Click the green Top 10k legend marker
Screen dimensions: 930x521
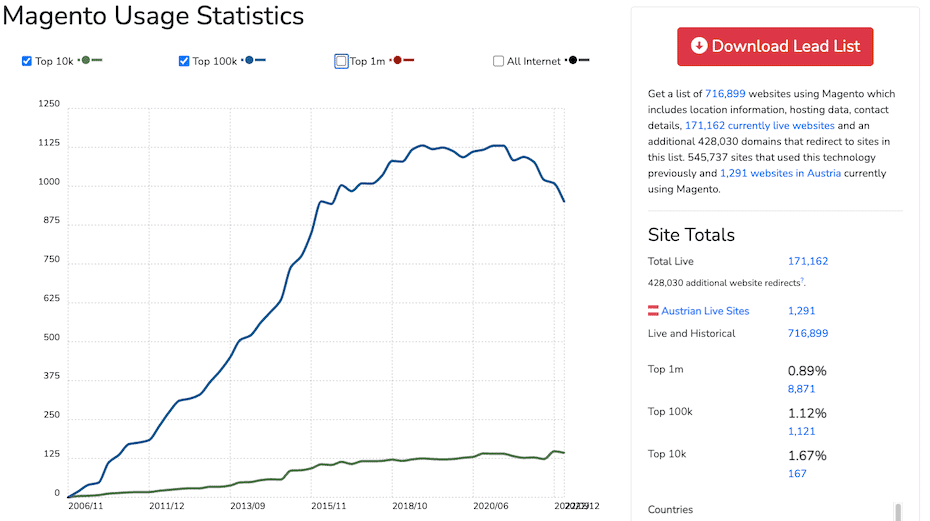(91, 60)
